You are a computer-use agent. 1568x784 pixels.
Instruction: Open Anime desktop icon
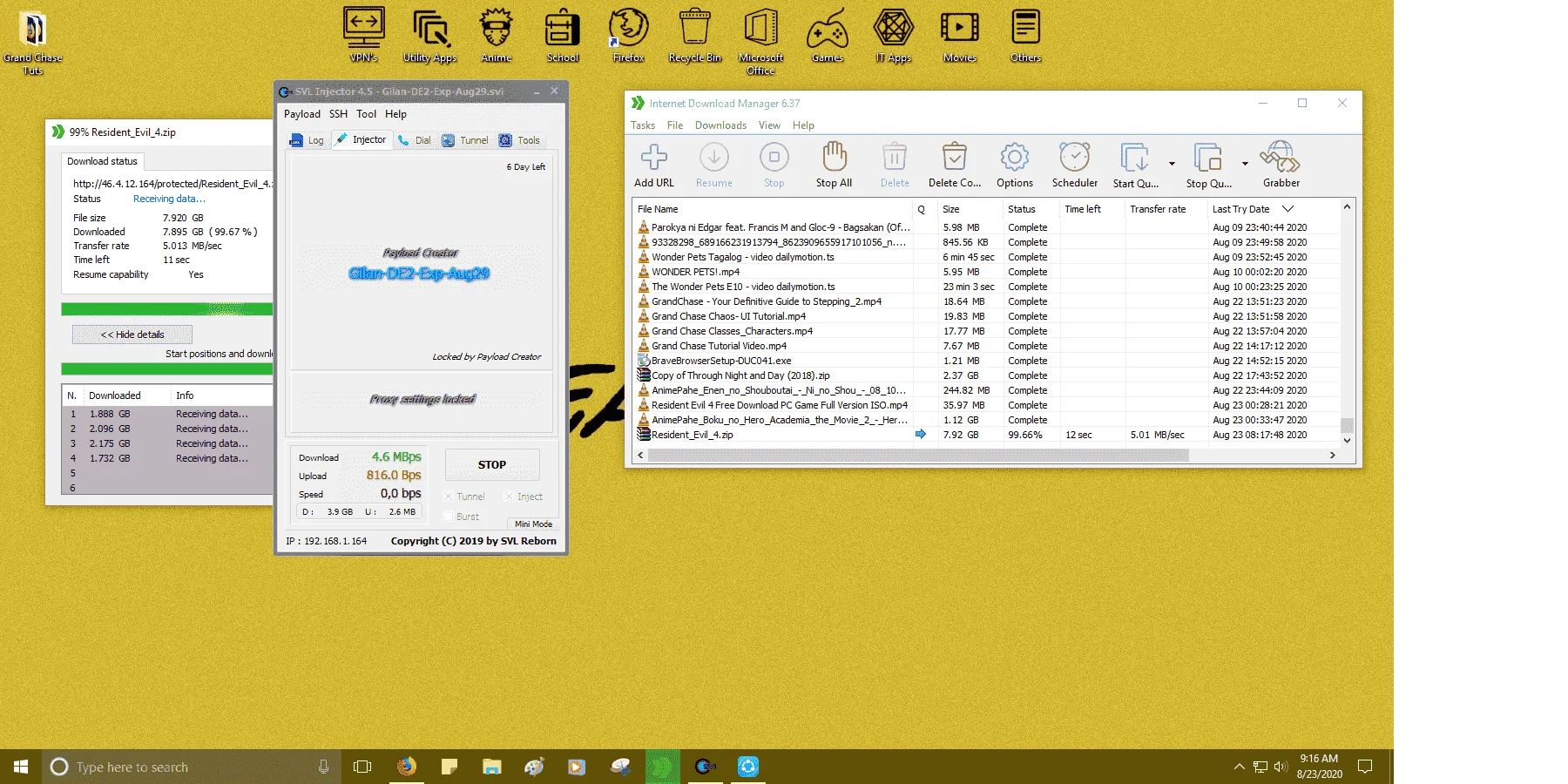497,36
